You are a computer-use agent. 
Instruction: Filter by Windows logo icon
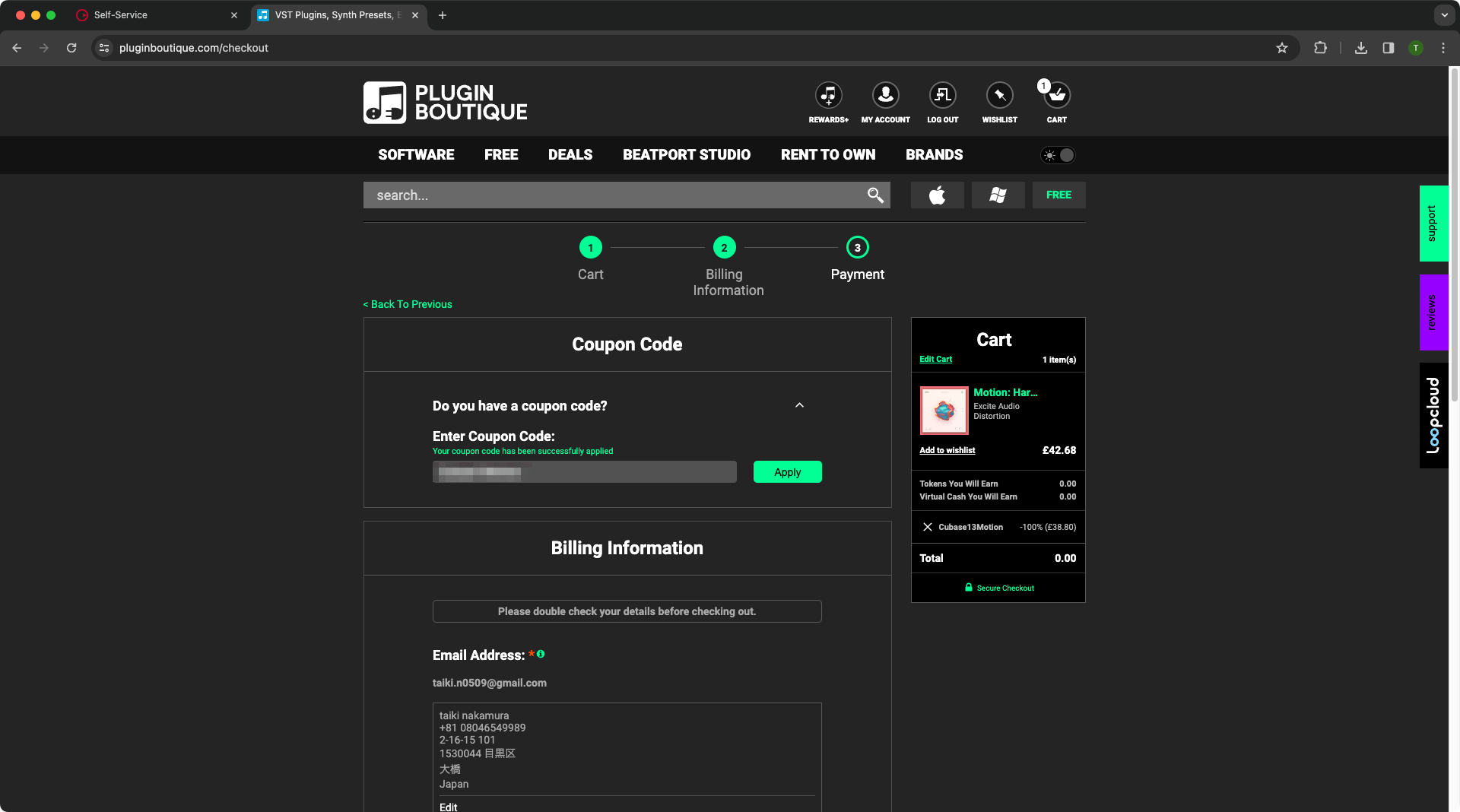998,195
